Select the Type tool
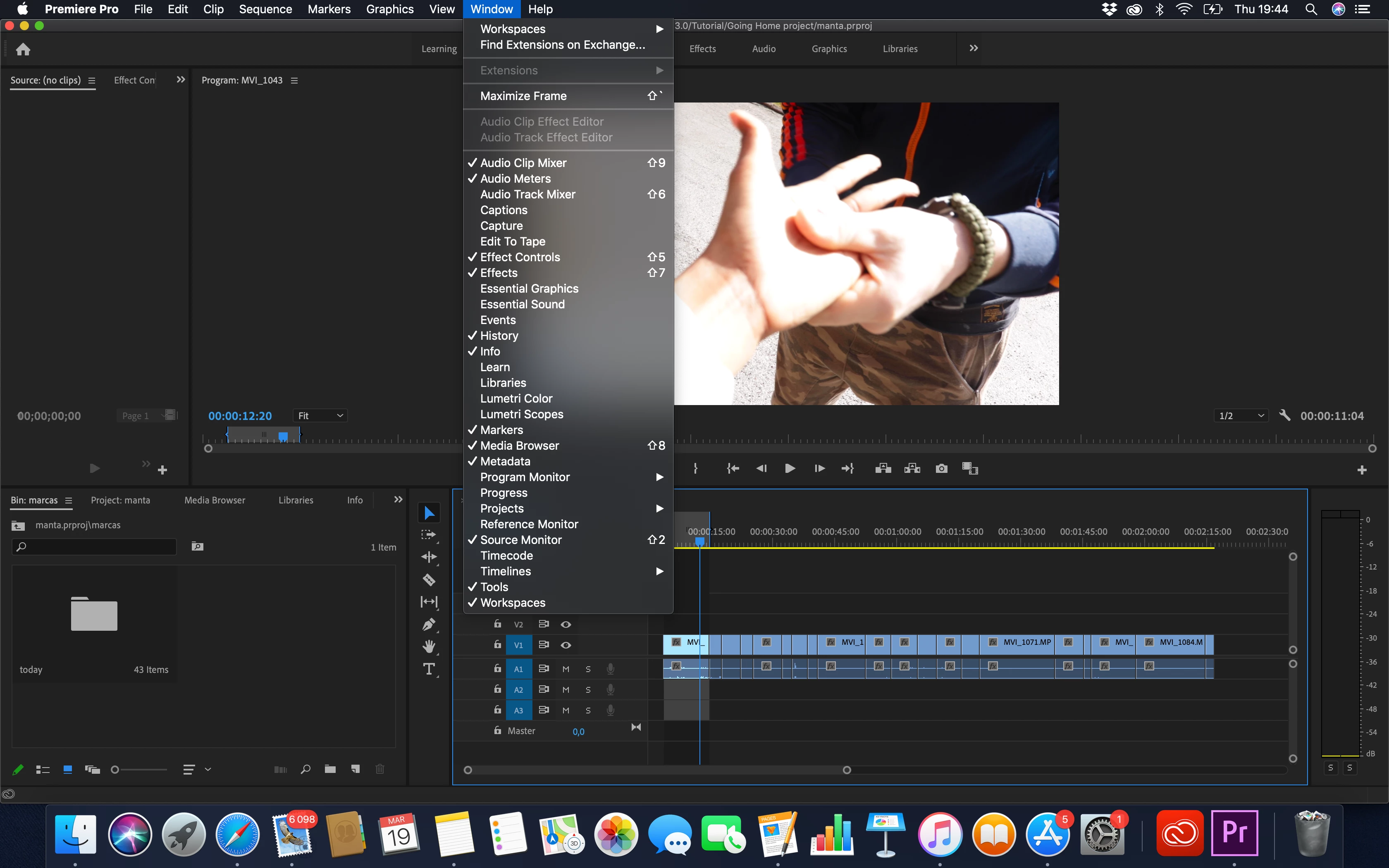Viewport: 1389px width, 868px height. coord(429,669)
